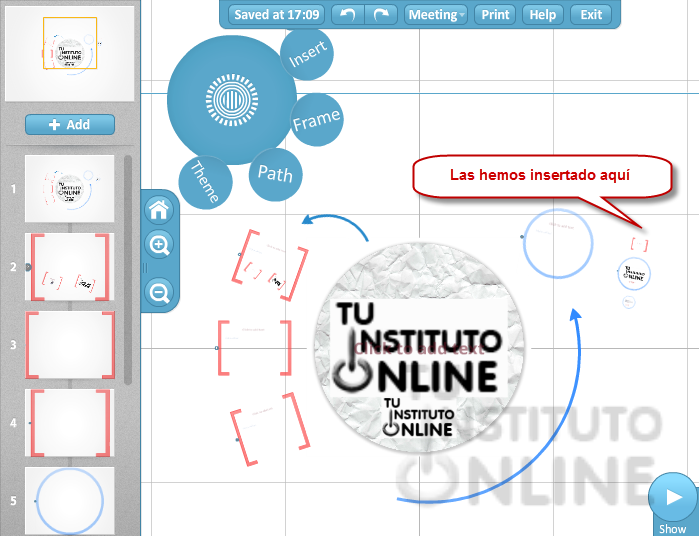Click the central Prezi bubble menu icon
Viewport: 699px width, 536px height.
coord(232,100)
